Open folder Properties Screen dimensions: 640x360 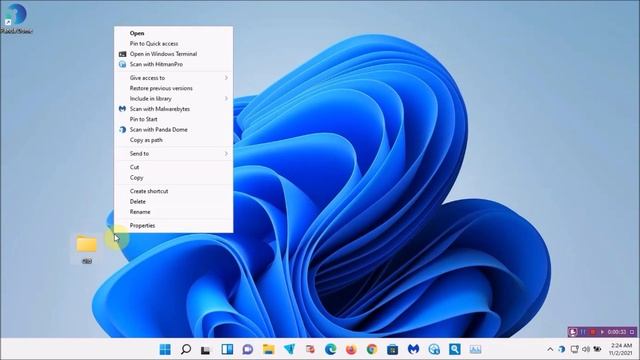[x=174, y=225]
